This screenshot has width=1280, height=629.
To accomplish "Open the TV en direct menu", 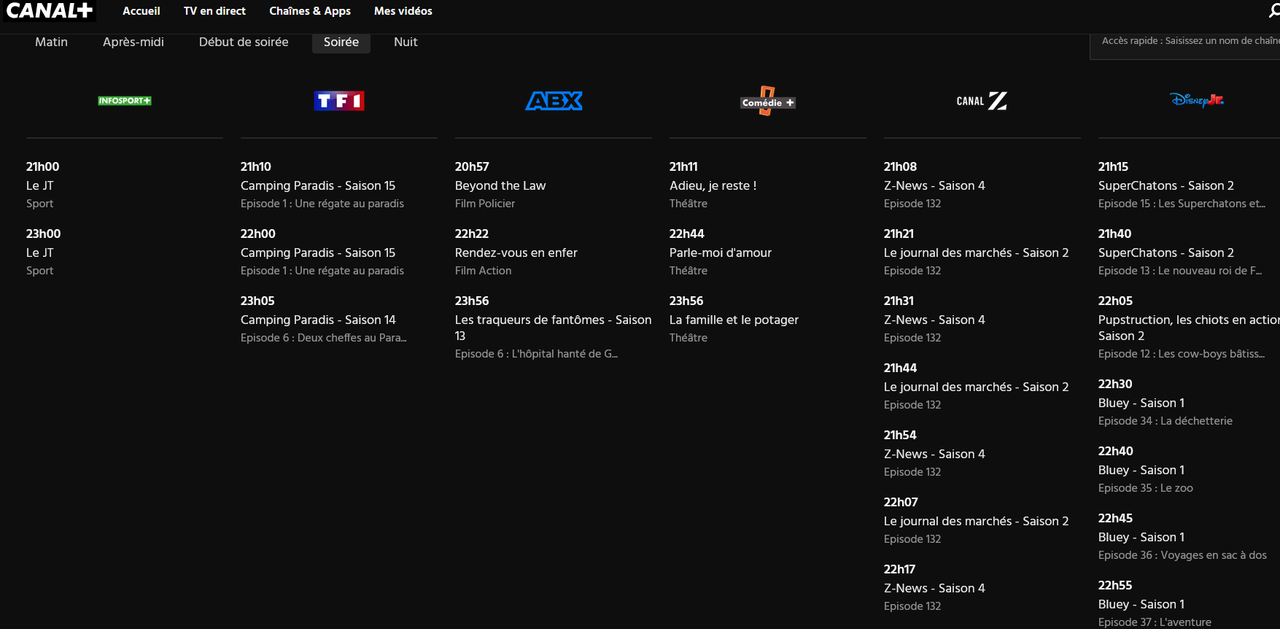I will click(214, 11).
